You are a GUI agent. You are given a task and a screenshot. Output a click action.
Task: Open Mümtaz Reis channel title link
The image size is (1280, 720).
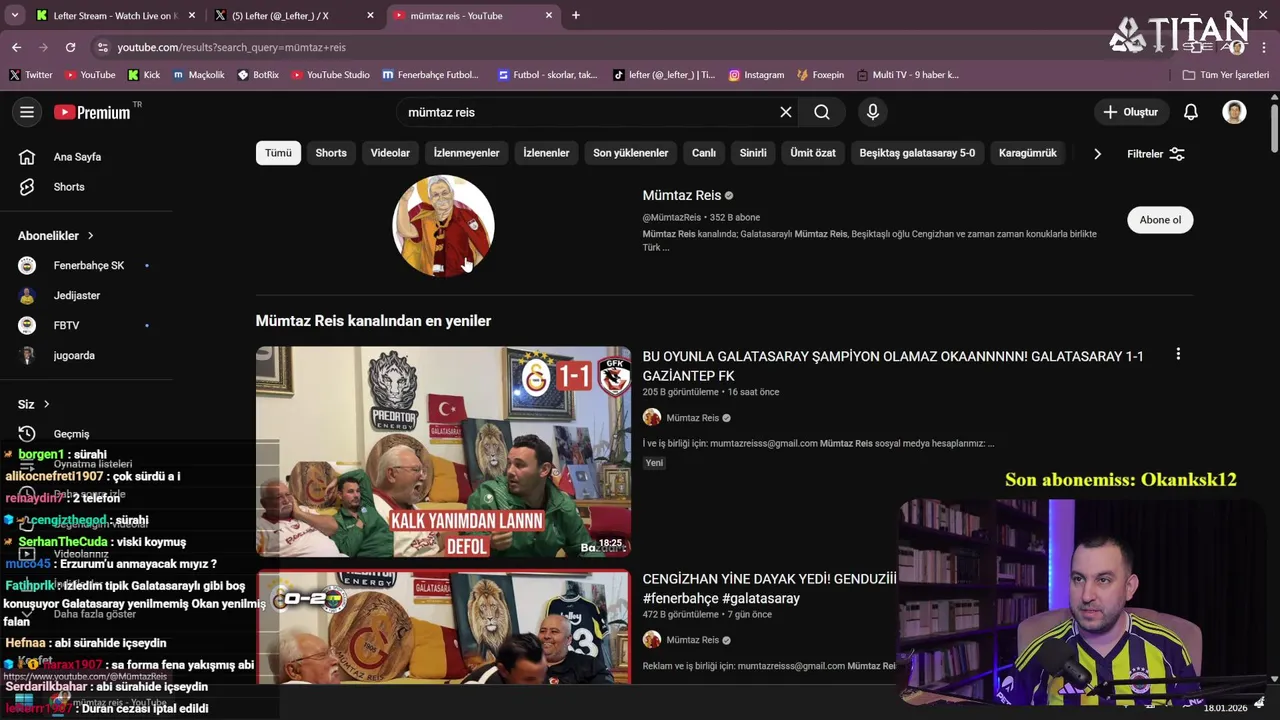[682, 195]
